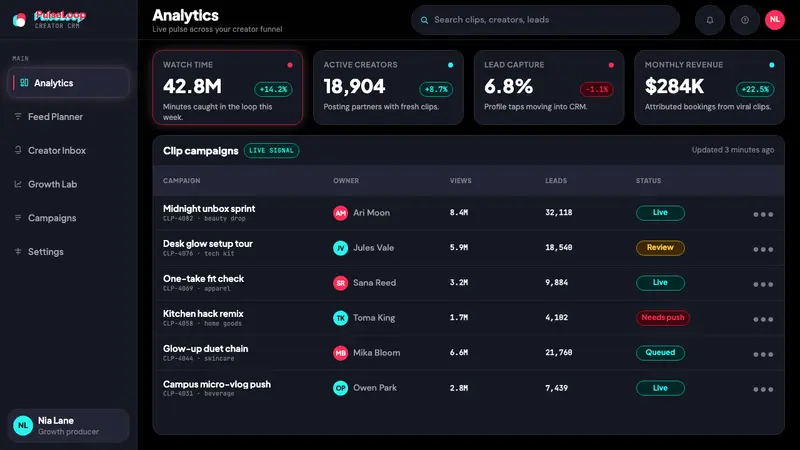
Task: Open the Campus micro-vlog push campaign
Action: pyautogui.click(x=217, y=384)
